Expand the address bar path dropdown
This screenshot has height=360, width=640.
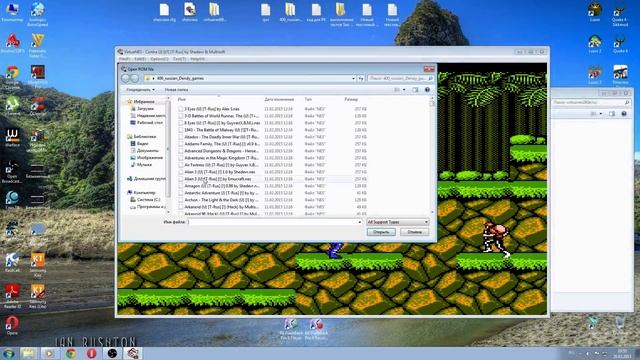(353, 78)
